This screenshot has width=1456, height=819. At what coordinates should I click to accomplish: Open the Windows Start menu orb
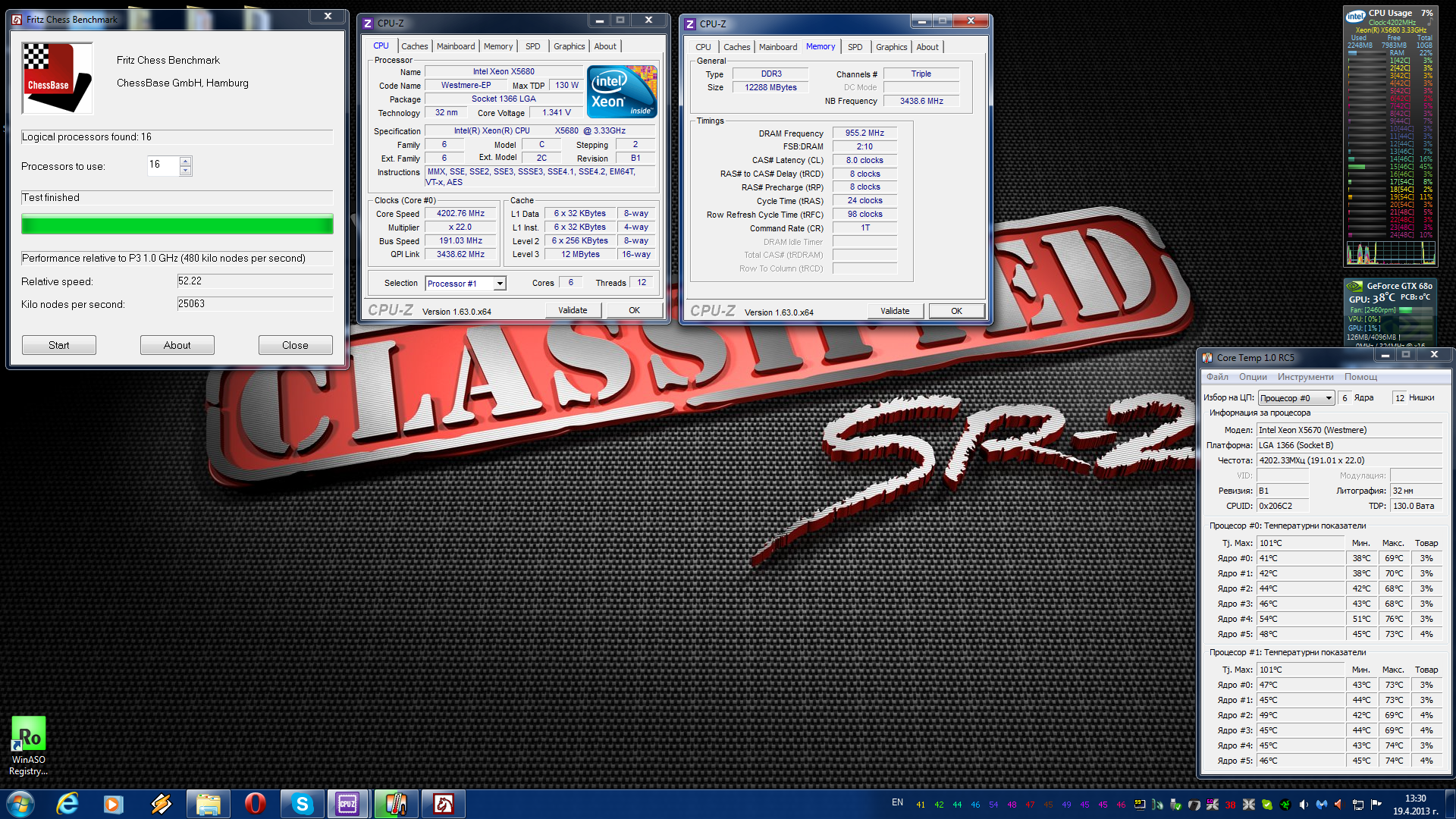point(20,804)
